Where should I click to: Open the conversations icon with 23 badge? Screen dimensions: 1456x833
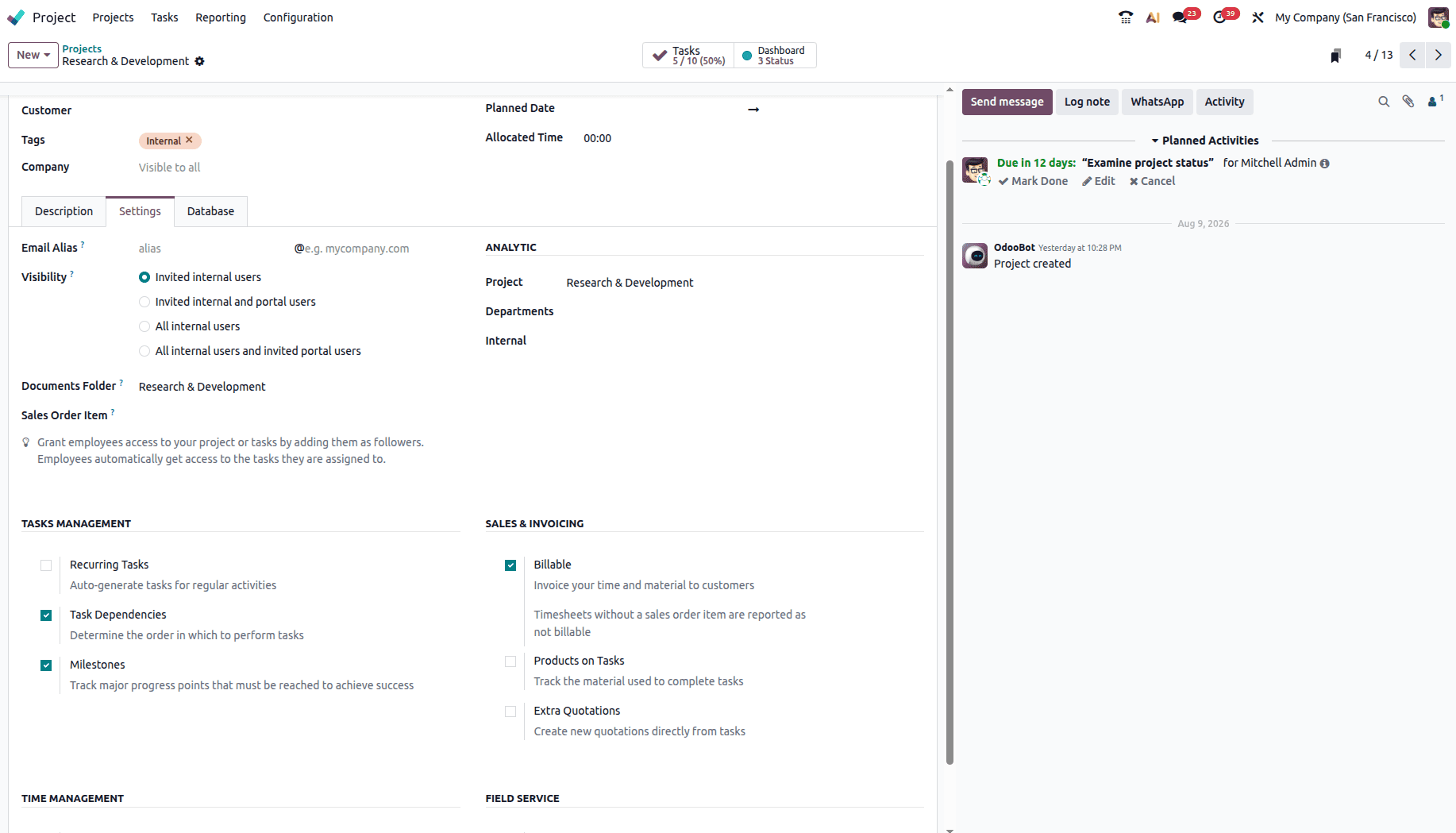(x=1180, y=17)
